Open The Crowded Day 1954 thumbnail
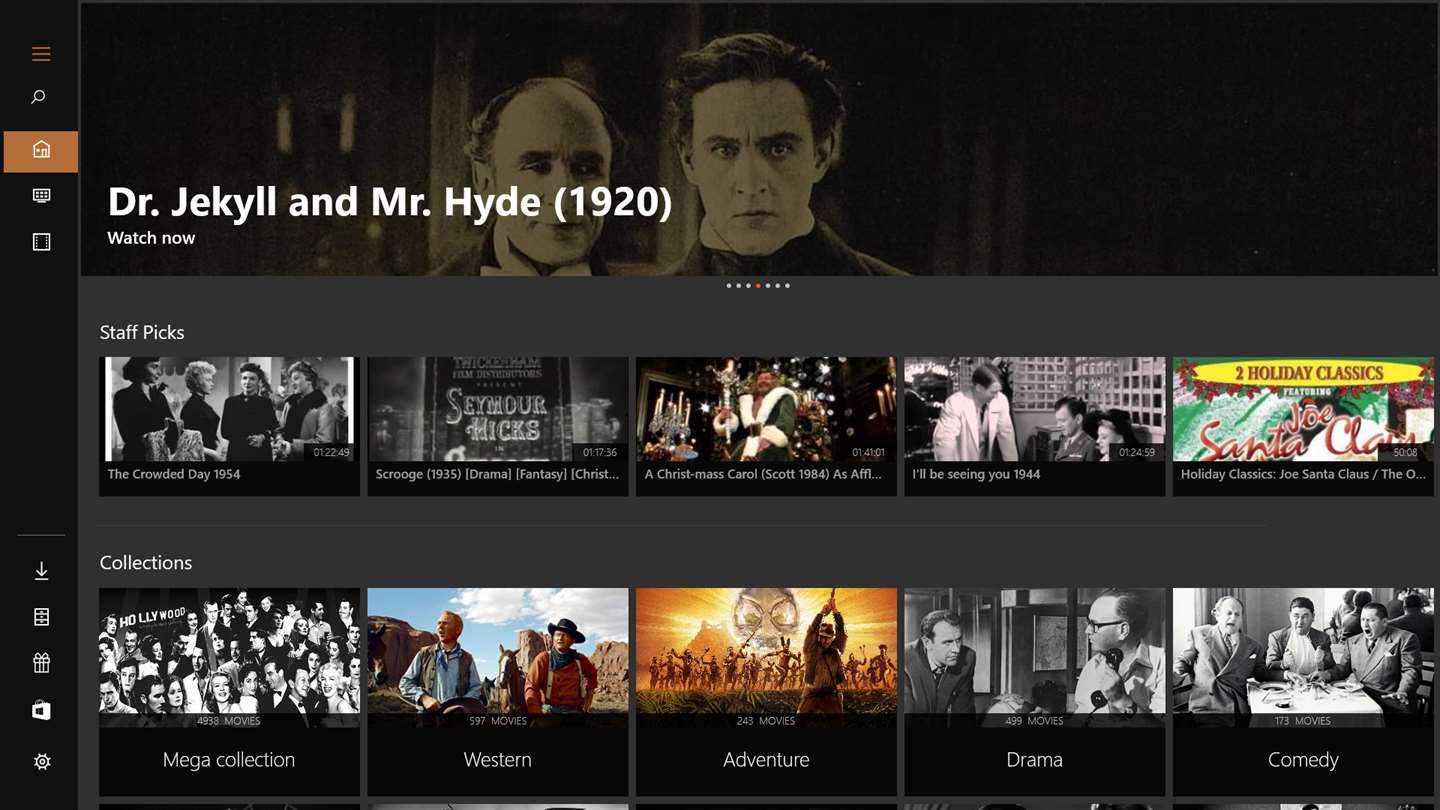The width and height of the screenshot is (1440, 810). pos(229,426)
